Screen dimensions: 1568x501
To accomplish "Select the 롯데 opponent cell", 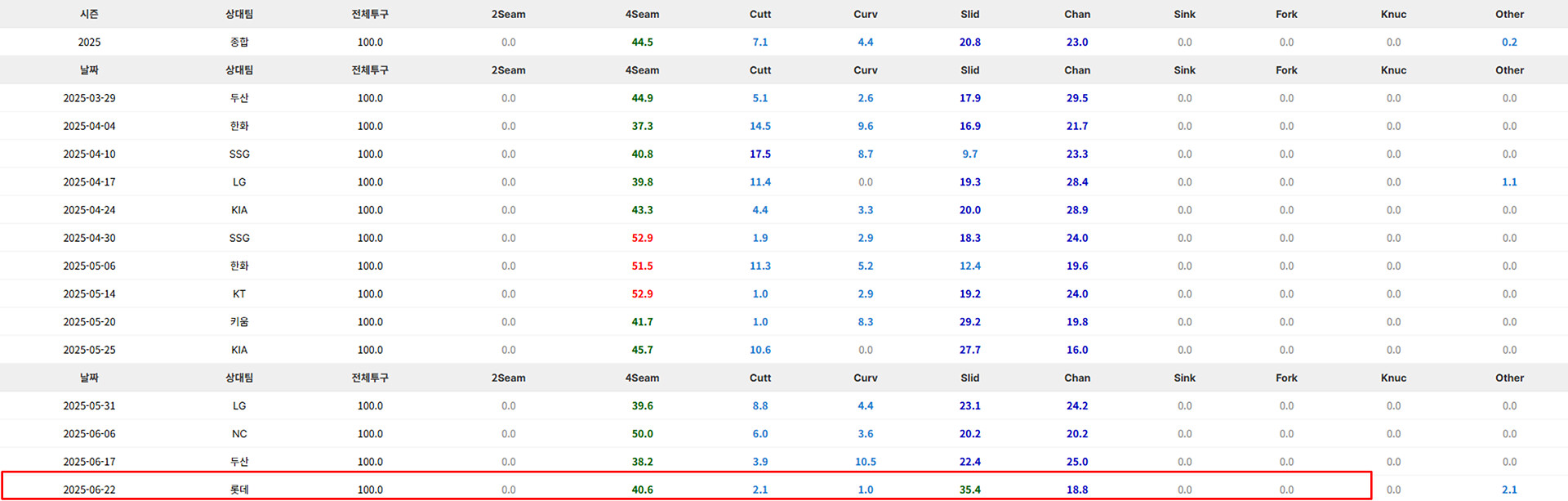I will 239,490.
